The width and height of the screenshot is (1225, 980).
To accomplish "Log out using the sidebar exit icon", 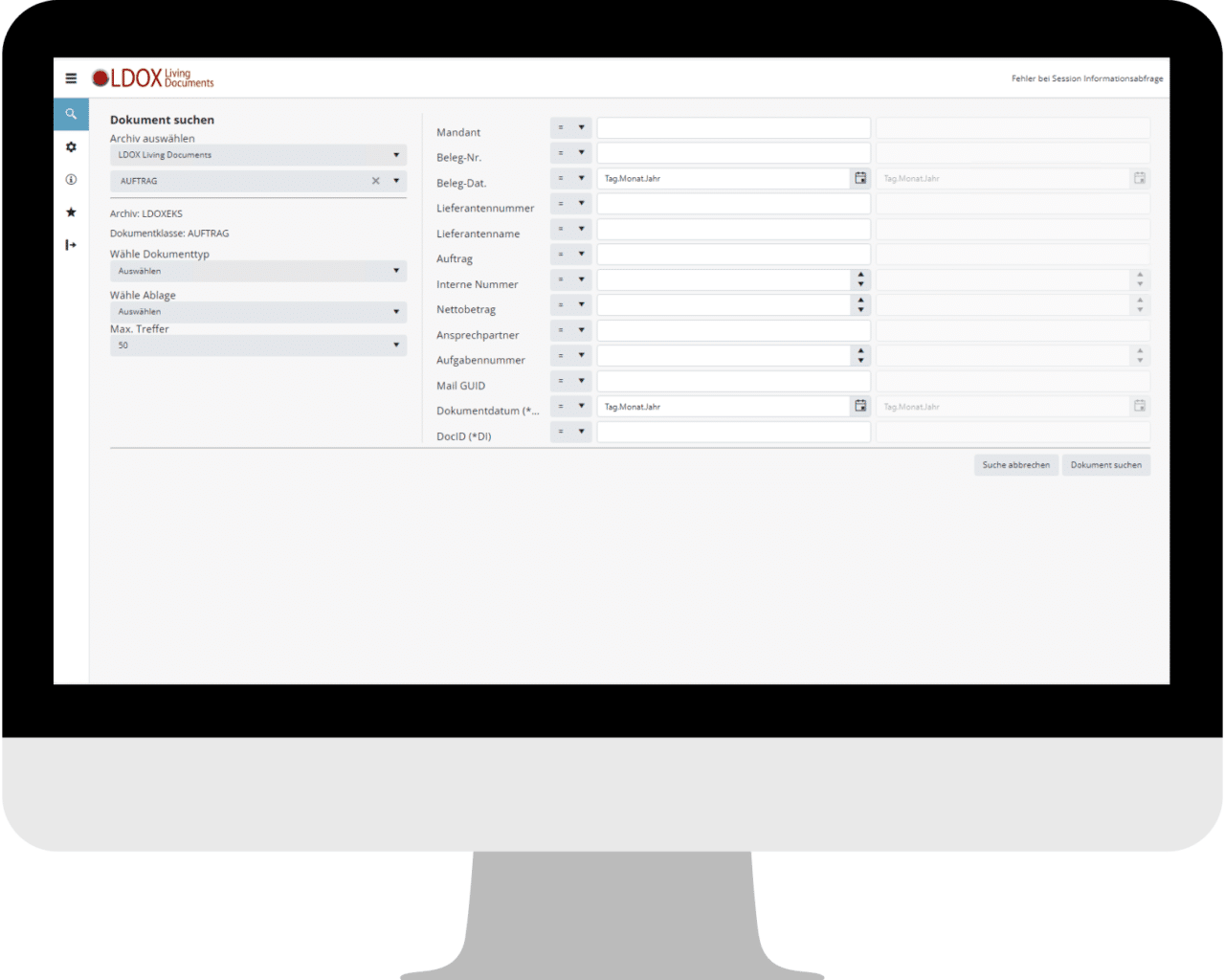I will [x=70, y=245].
